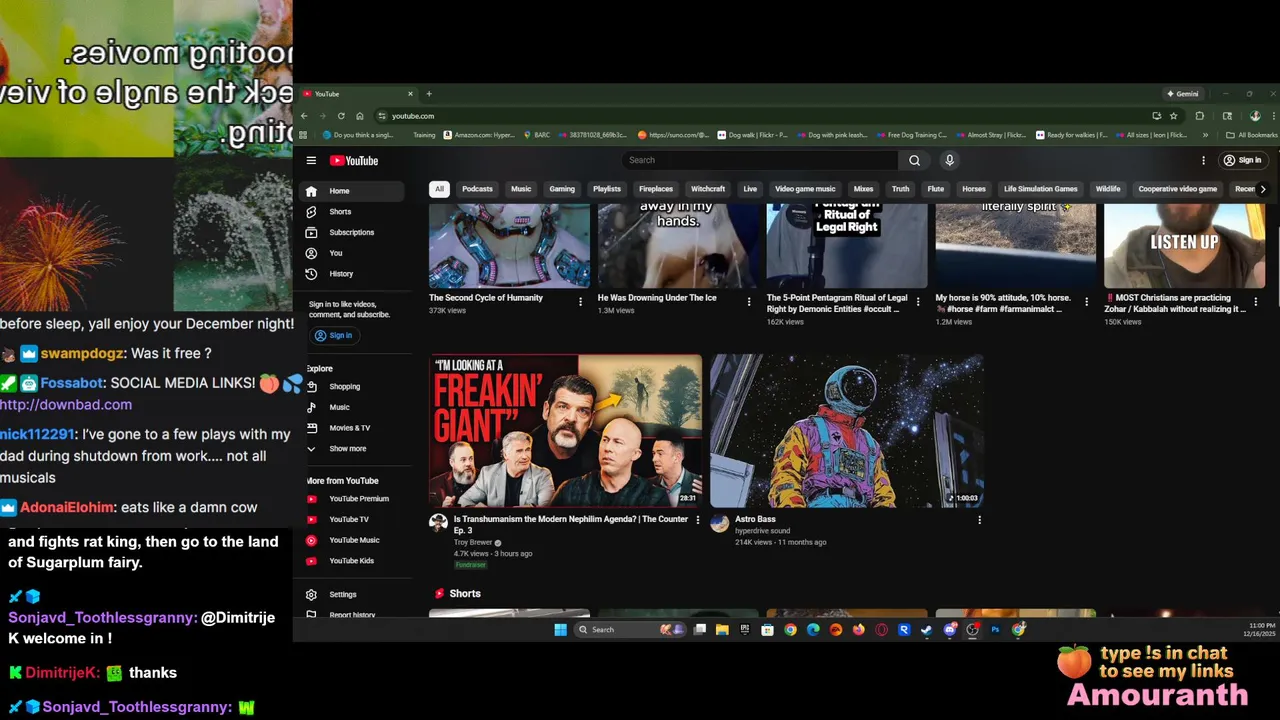1280x720 pixels.
Task: Open the Troy Brewer channel avatar
Action: tap(438, 523)
